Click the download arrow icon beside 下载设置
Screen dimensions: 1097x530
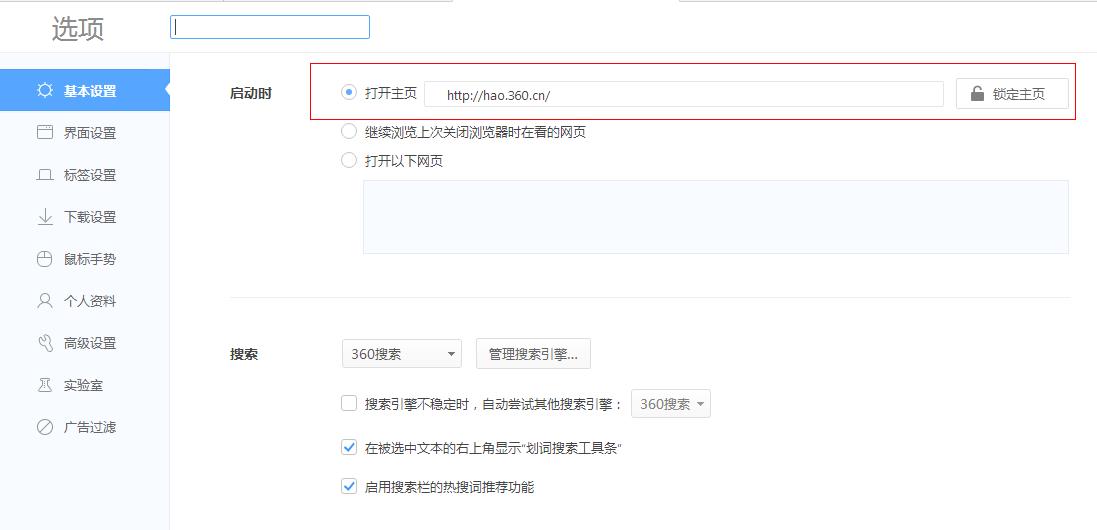[x=45, y=217]
